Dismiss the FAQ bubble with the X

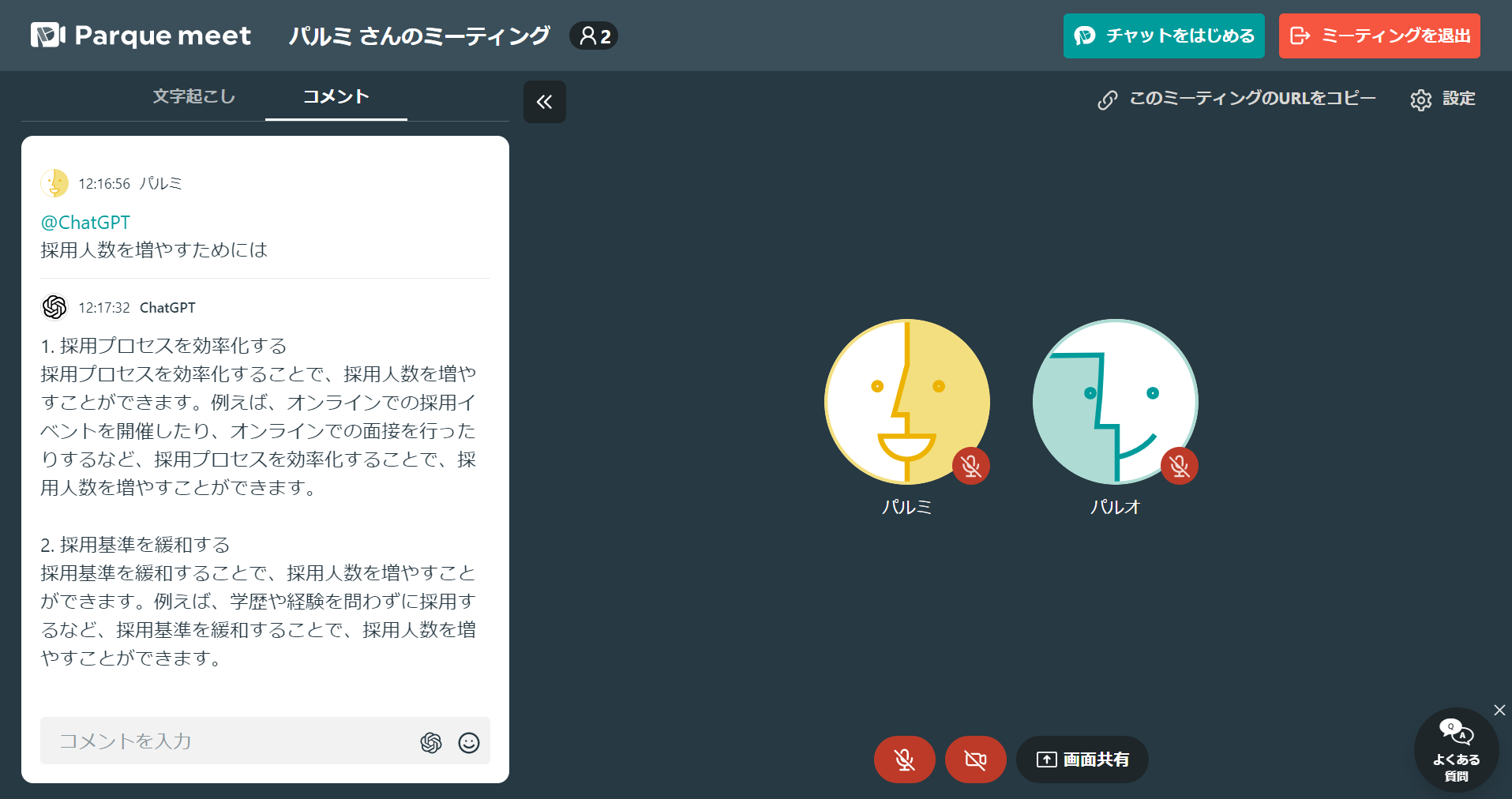pos(1498,710)
